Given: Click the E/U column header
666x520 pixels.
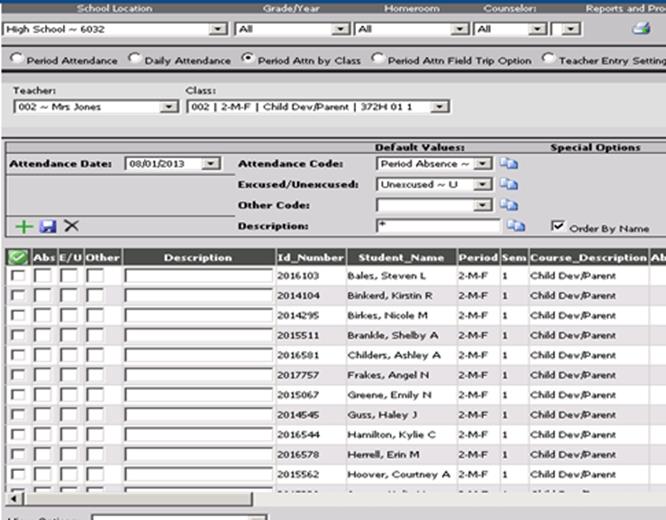Looking at the screenshot, I should (71, 257).
